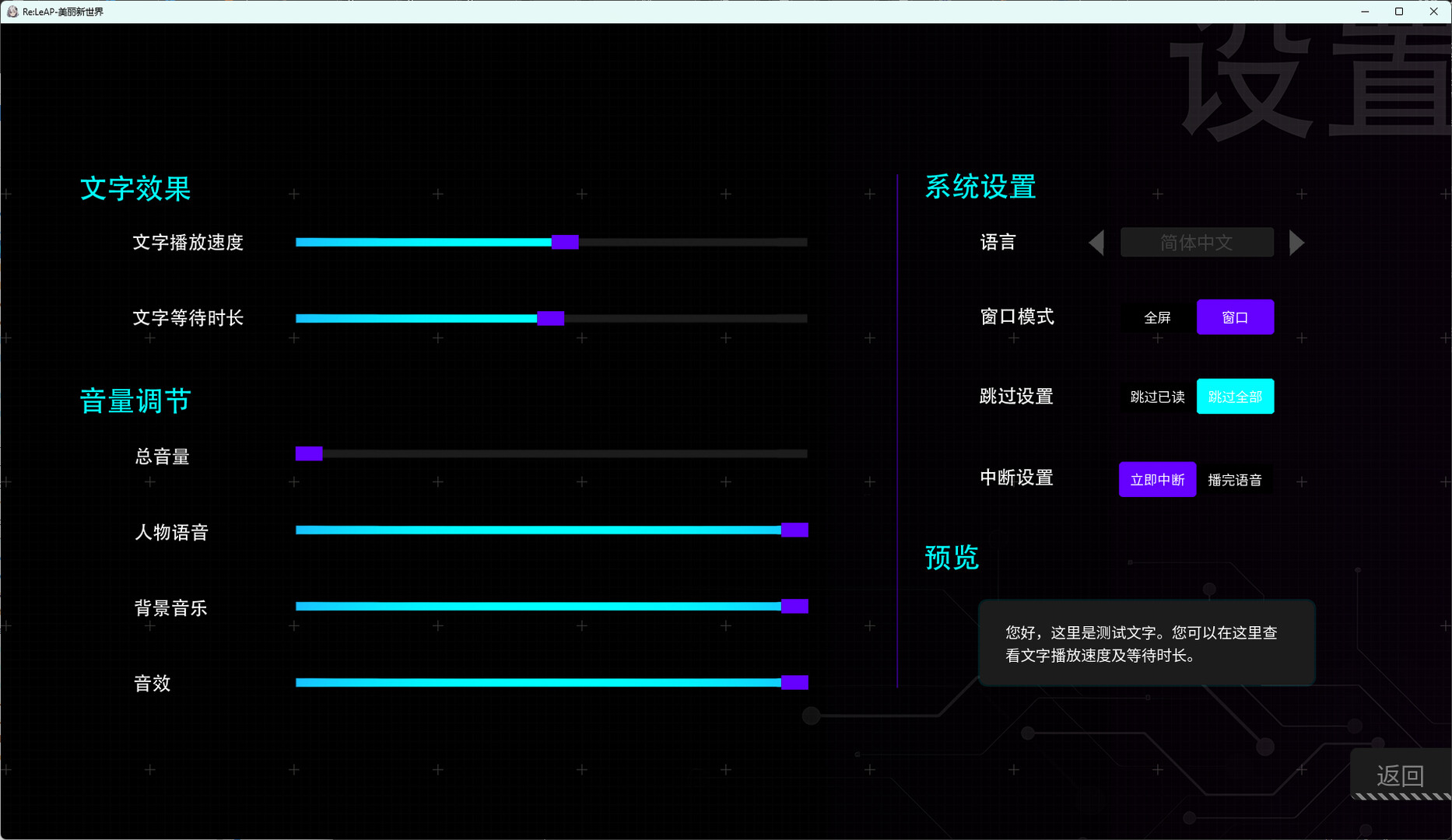Click the 文字等待时长 slider handle
This screenshot has width=1452, height=840.
tap(550, 318)
